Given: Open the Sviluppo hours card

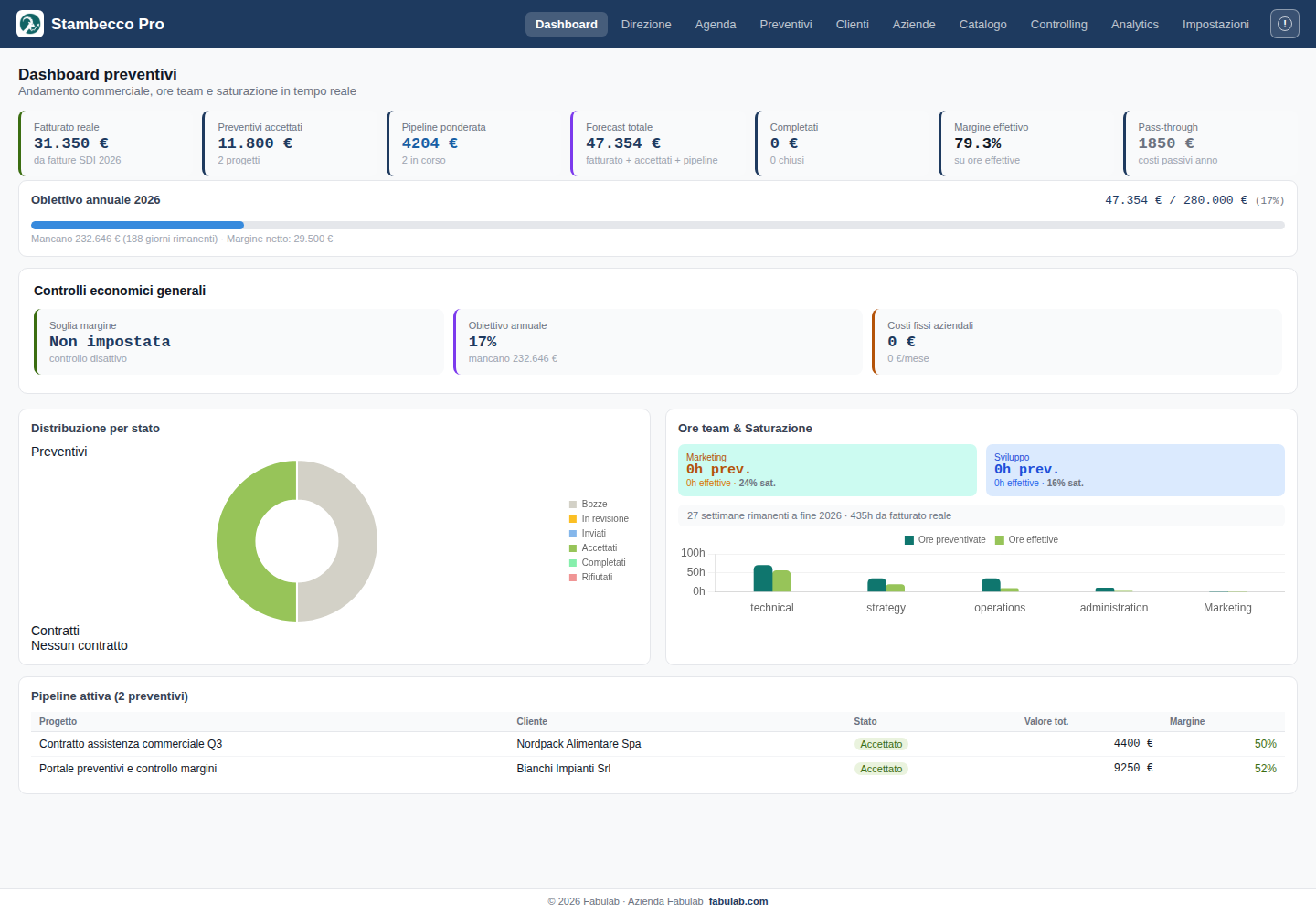Looking at the screenshot, I should 1135,470.
